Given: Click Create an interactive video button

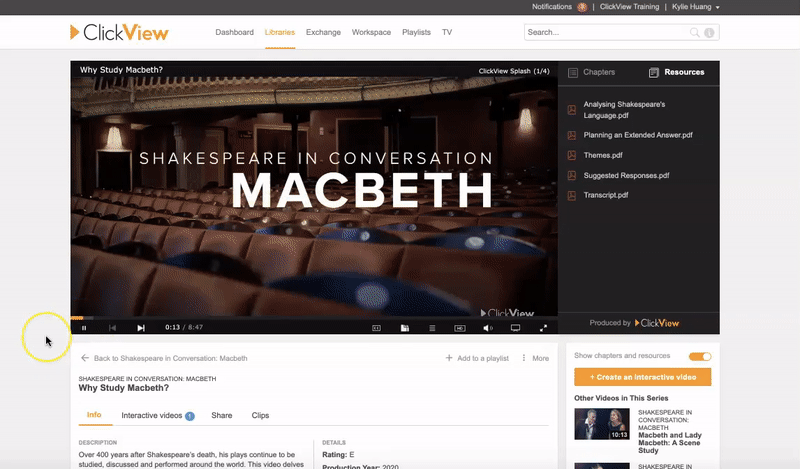Looking at the screenshot, I should [642, 377].
